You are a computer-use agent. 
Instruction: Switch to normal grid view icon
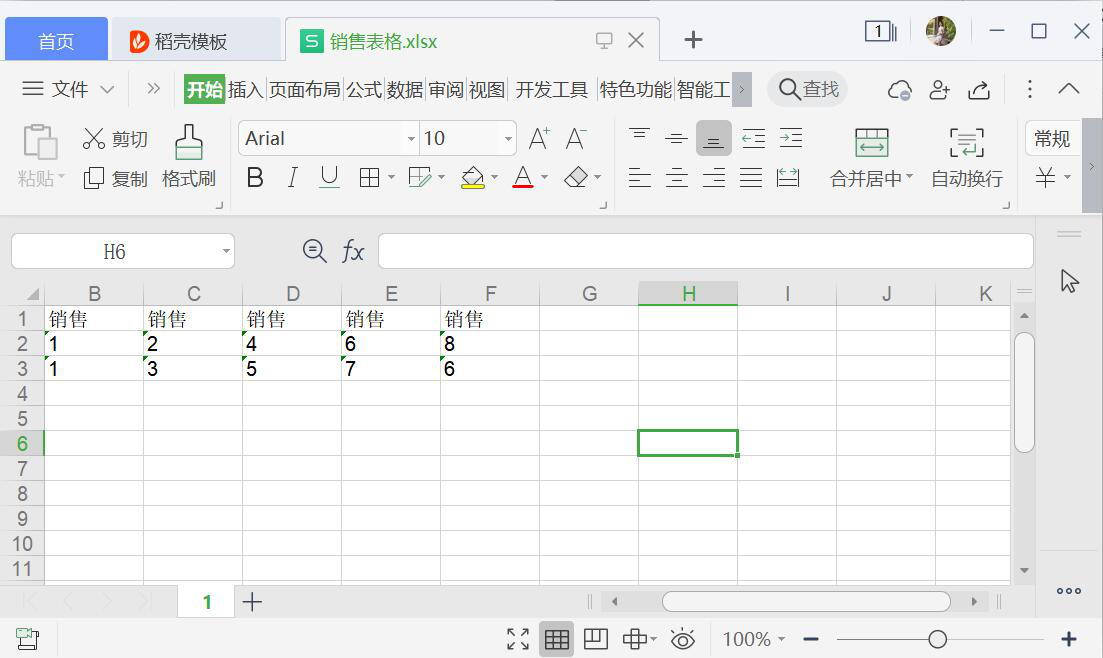point(557,639)
